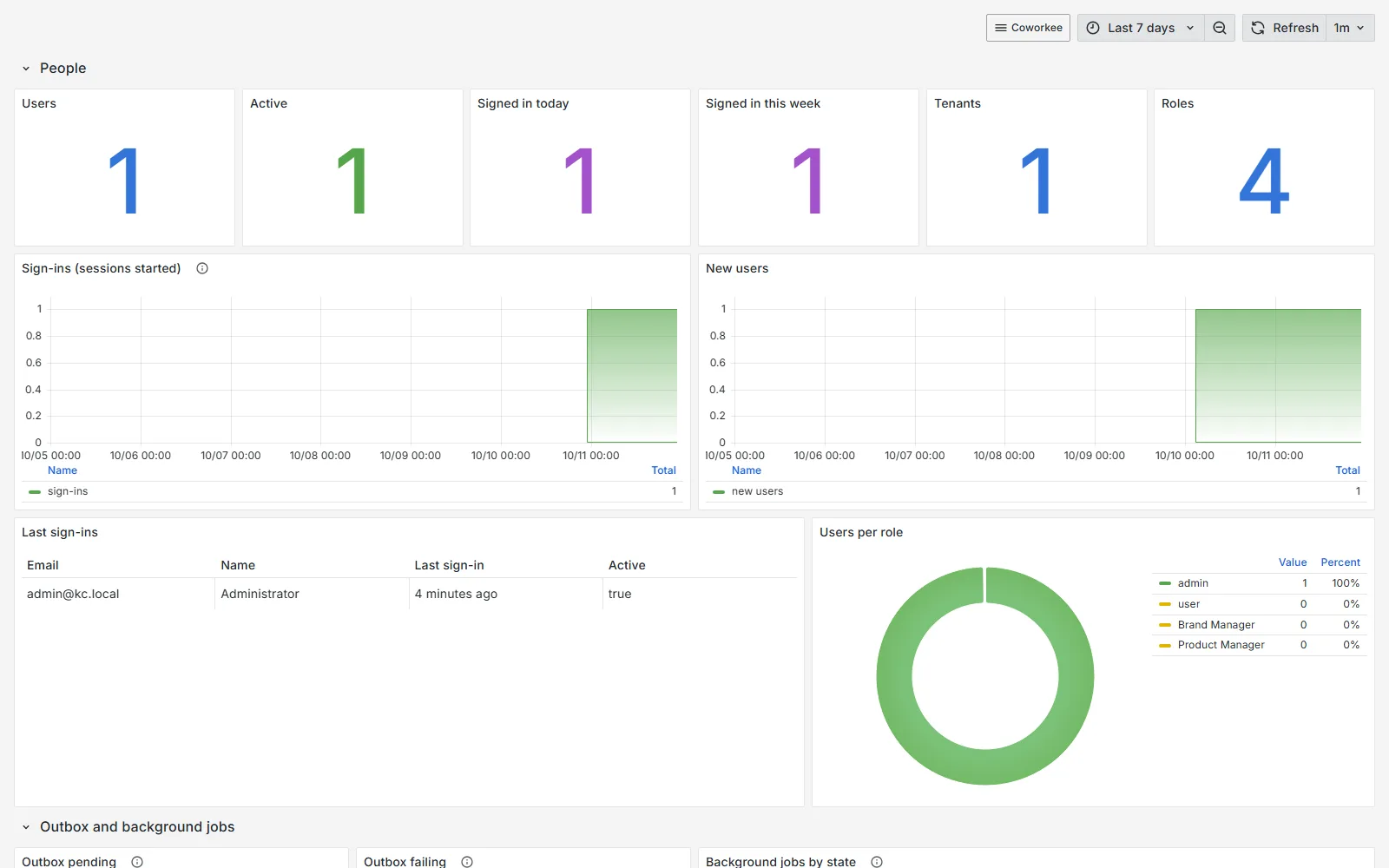Viewport: 1389px width, 868px height.
Task: Click the Users per role panel title
Action: (x=861, y=532)
